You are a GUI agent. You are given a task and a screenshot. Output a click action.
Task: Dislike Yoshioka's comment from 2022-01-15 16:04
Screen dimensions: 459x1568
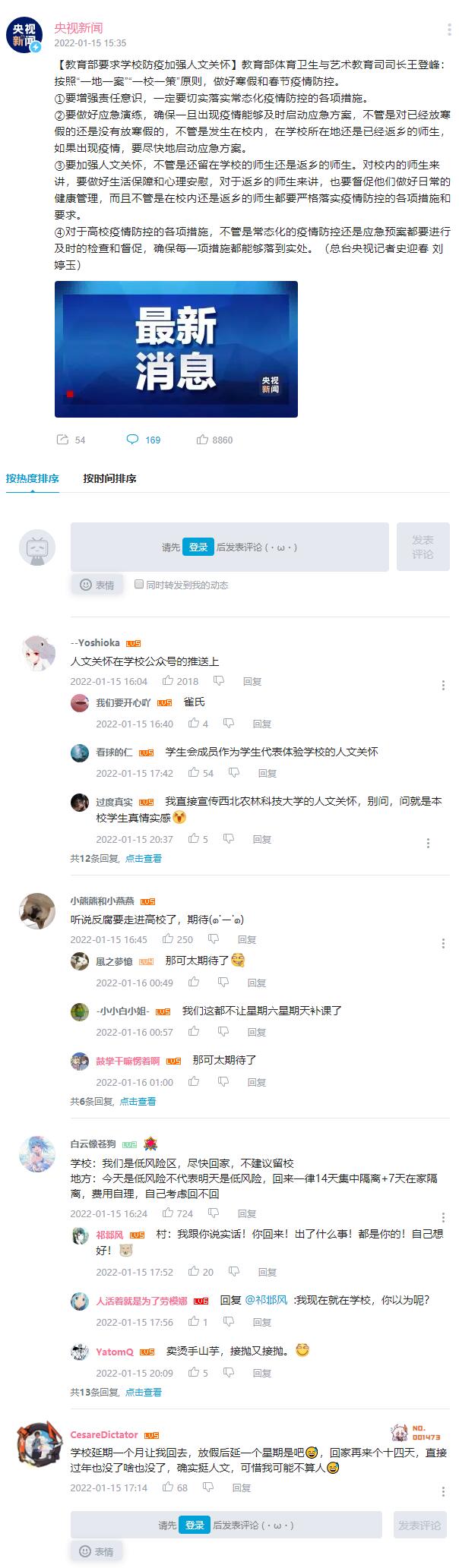[x=219, y=681]
